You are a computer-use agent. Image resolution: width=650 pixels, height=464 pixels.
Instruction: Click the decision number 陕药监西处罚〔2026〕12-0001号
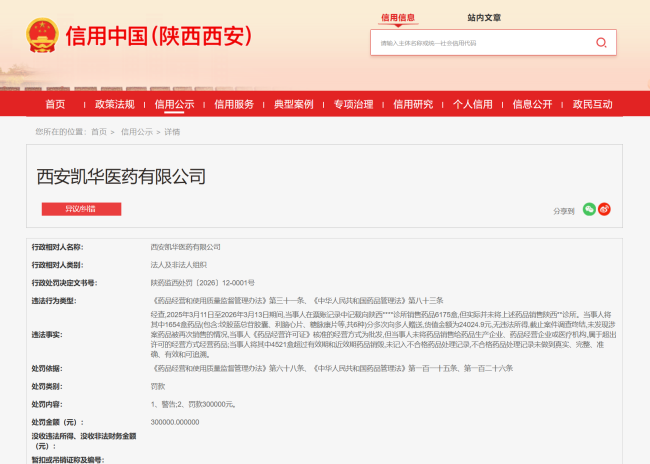click(202, 283)
